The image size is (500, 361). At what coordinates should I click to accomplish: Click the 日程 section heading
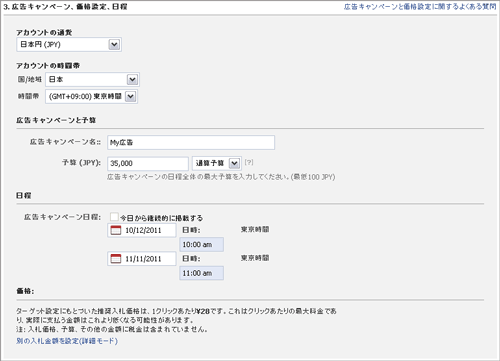click(24, 195)
